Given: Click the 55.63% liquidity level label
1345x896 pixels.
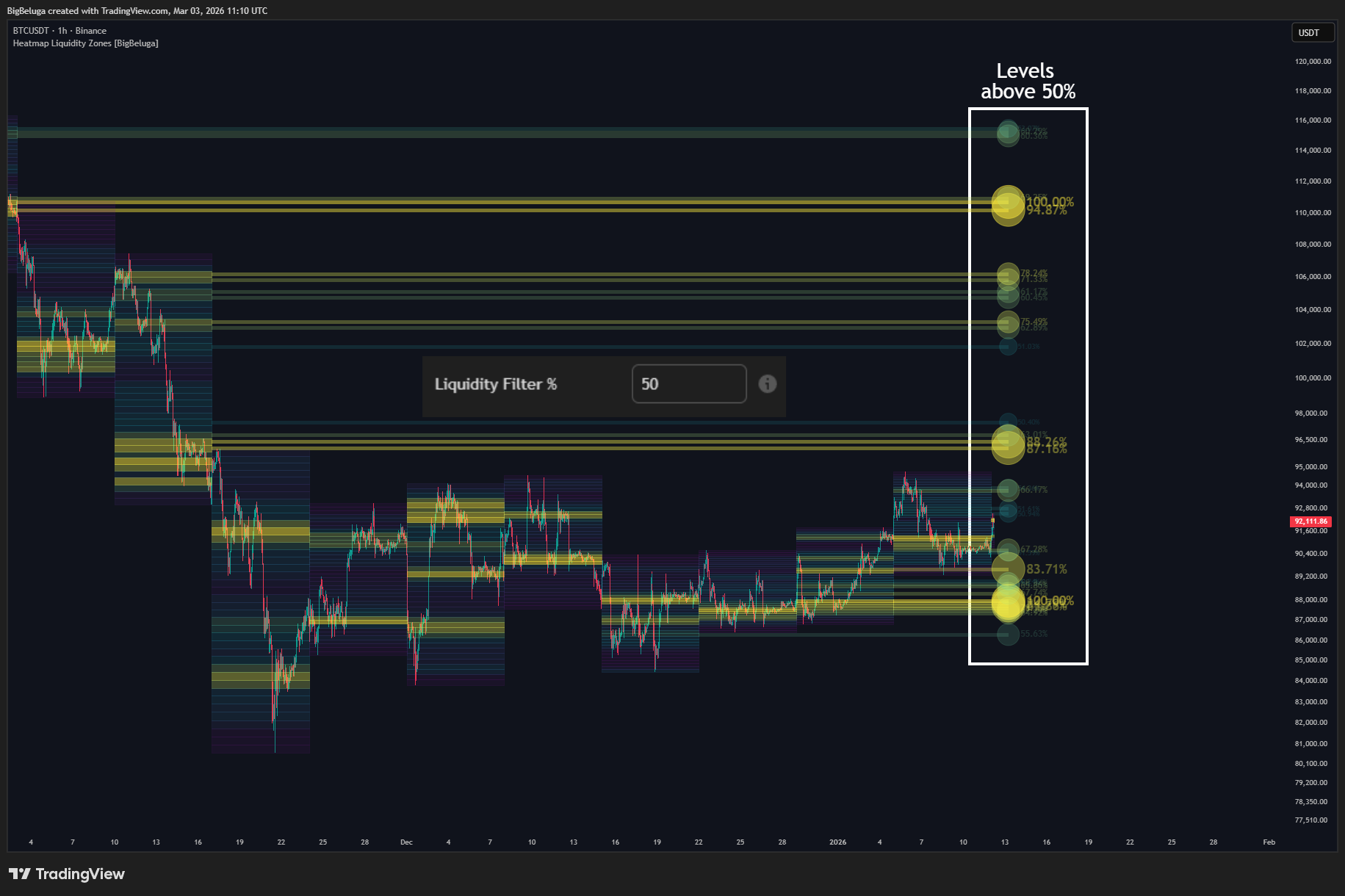Looking at the screenshot, I should (x=1034, y=634).
